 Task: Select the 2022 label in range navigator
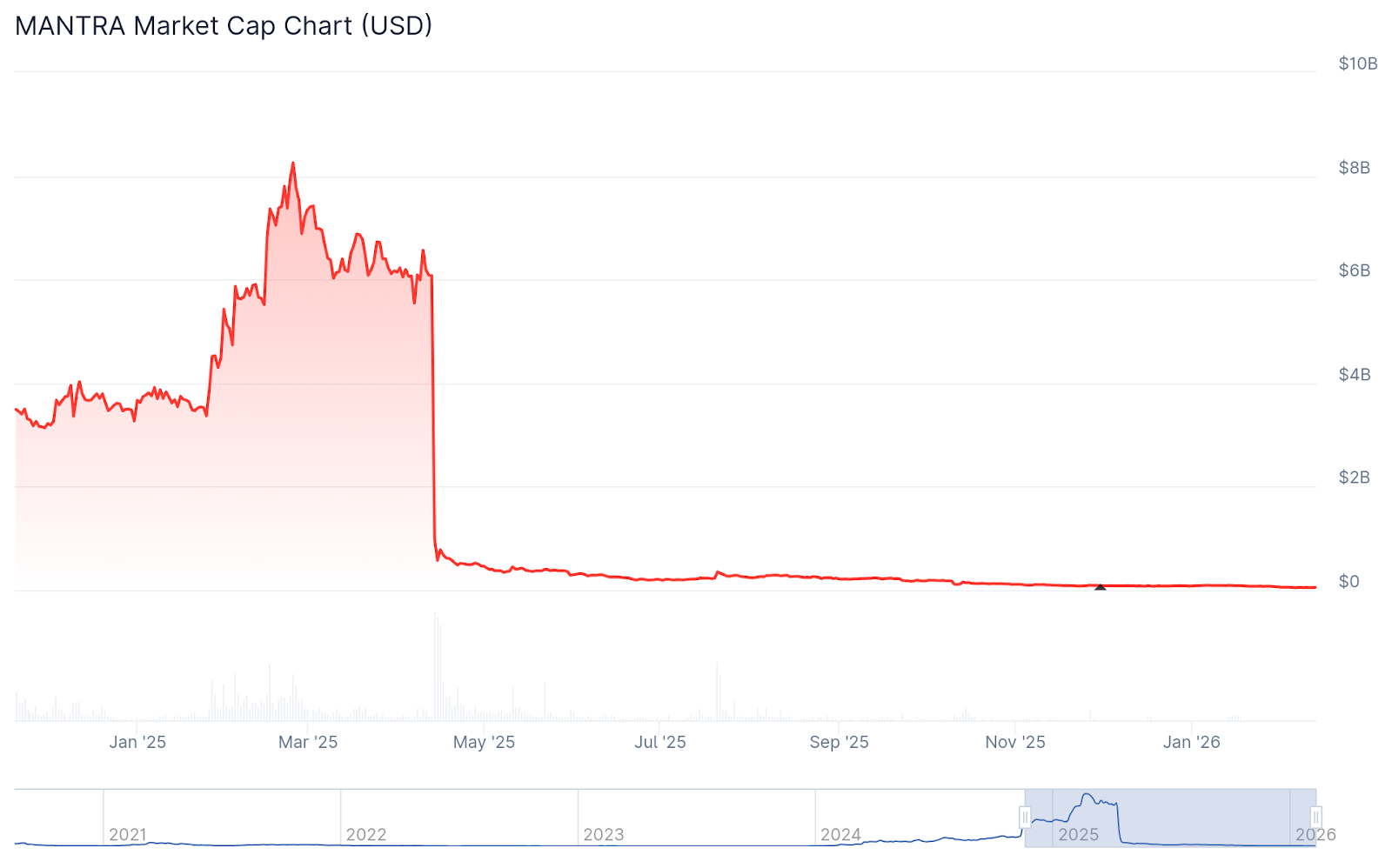click(x=365, y=835)
